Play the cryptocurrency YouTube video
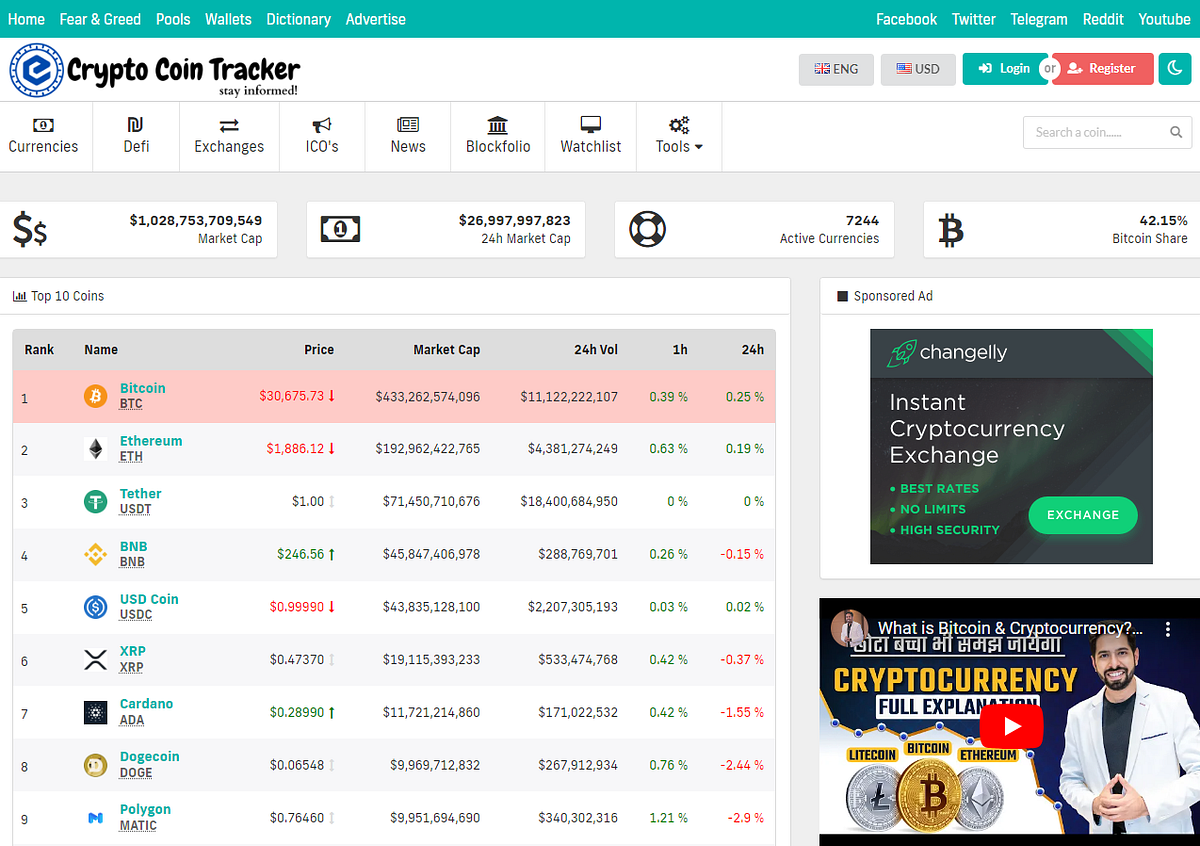1200x846 pixels. click(x=1010, y=726)
